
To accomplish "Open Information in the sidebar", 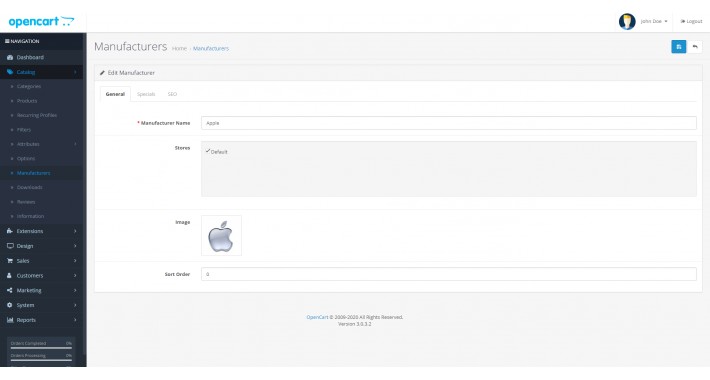I will pos(30,216).
